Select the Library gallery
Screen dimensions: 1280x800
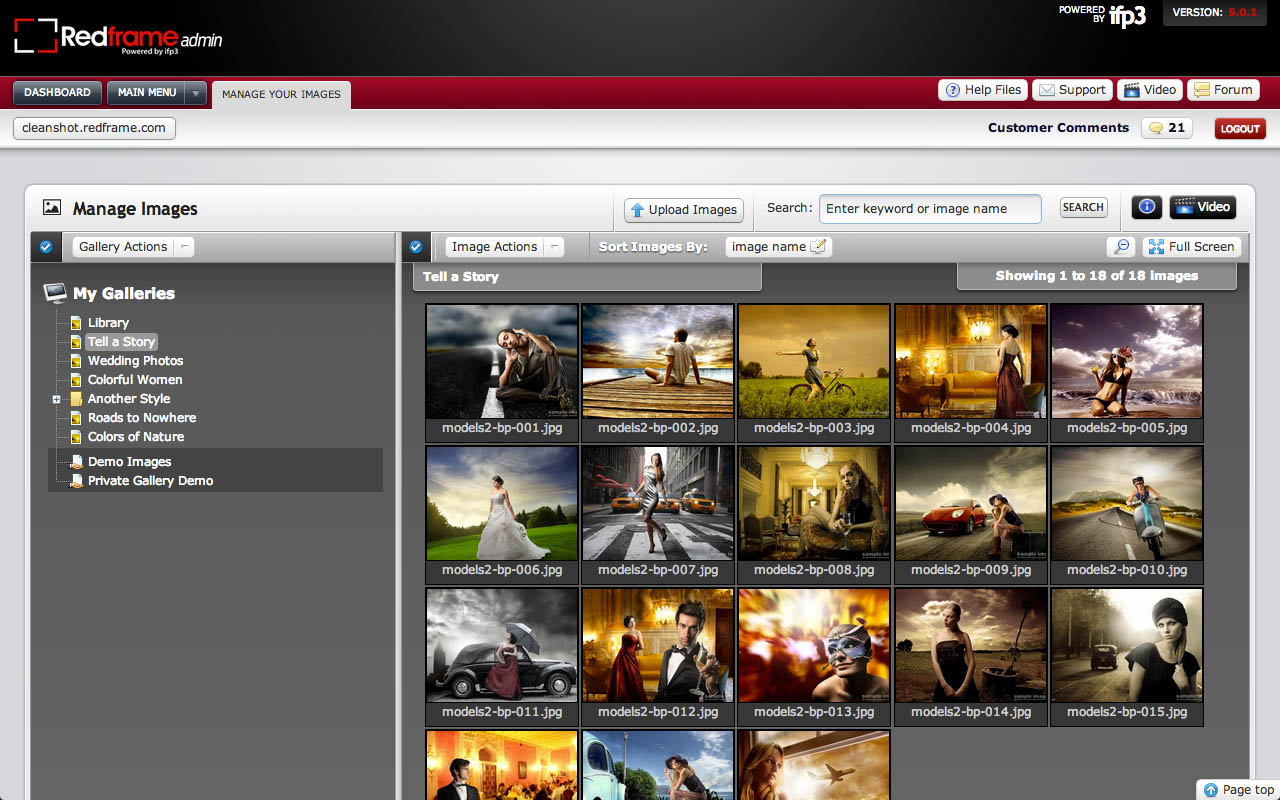click(x=108, y=323)
